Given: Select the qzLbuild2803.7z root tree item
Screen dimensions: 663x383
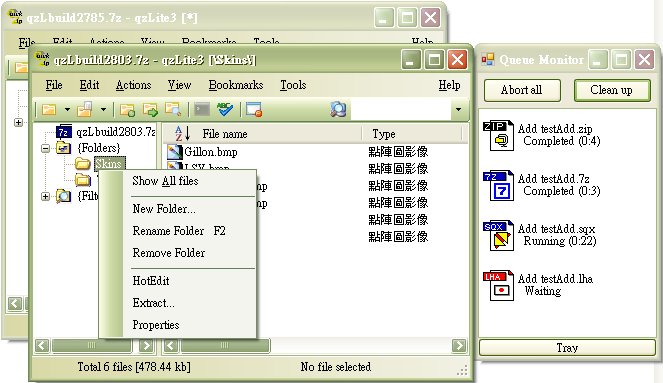Looking at the screenshot, I should 116,132.
